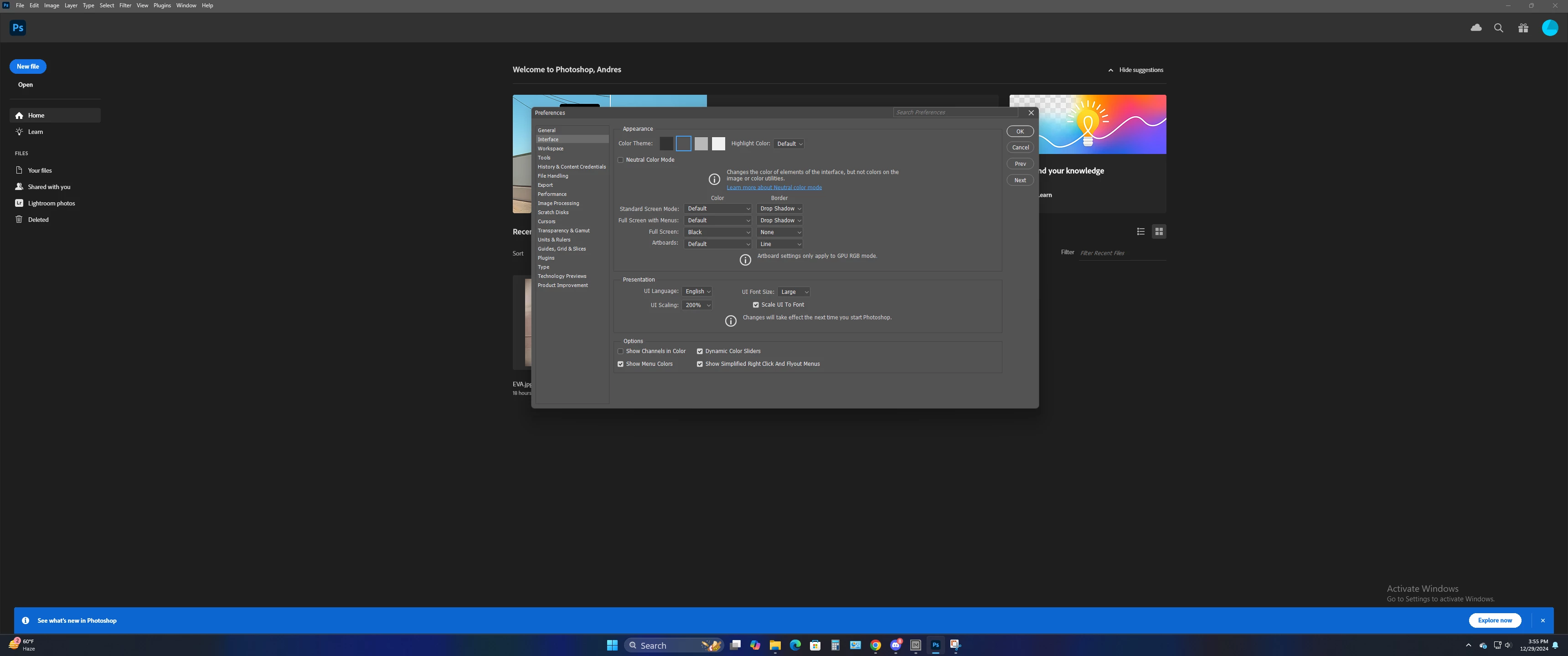Image resolution: width=1568 pixels, height=656 pixels.
Task: Open the Highlight Color dropdown
Action: point(789,144)
